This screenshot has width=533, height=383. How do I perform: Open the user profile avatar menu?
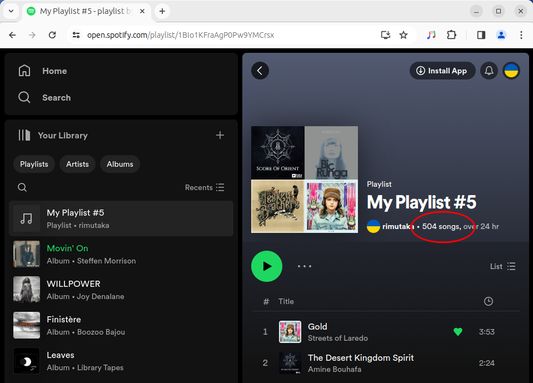(x=511, y=71)
